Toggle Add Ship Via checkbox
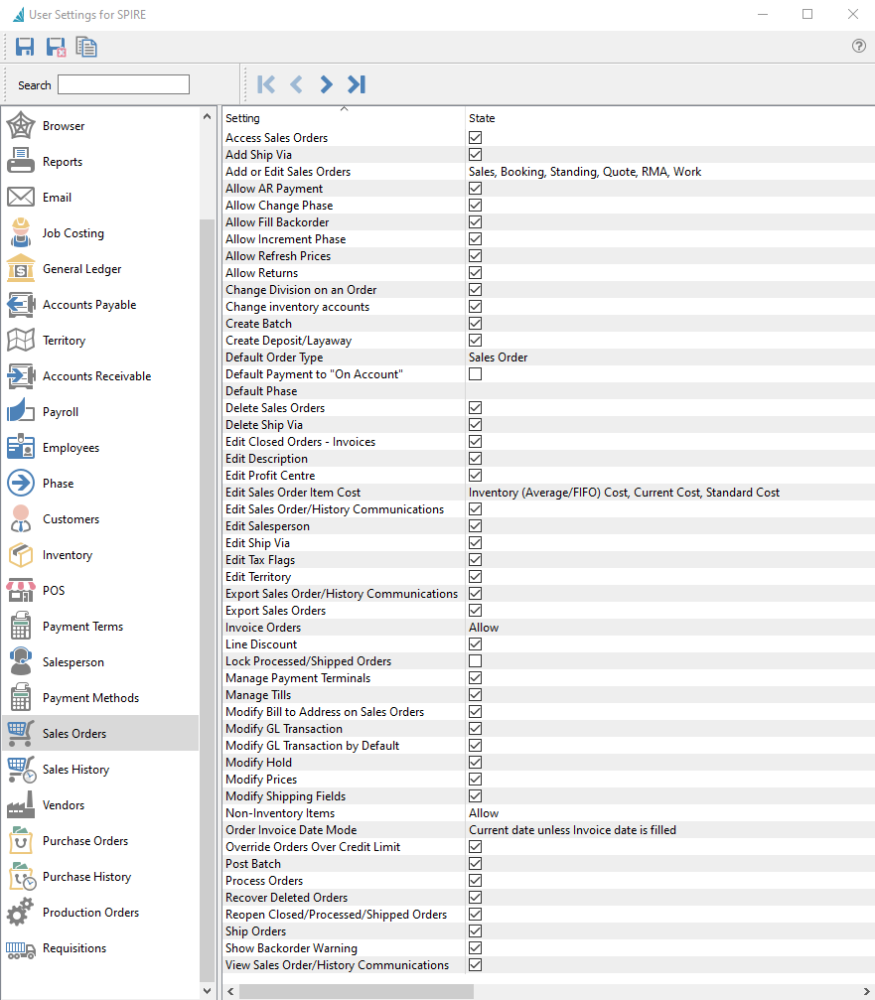 pos(475,154)
